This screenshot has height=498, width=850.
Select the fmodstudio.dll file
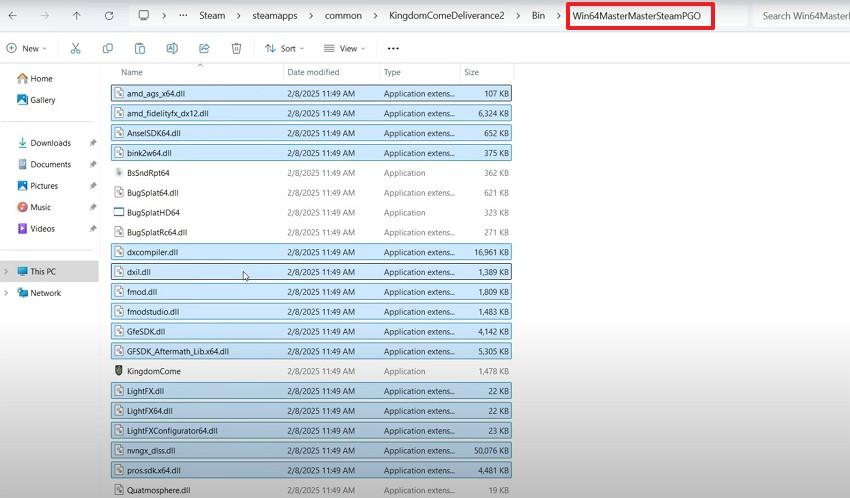tap(311, 312)
